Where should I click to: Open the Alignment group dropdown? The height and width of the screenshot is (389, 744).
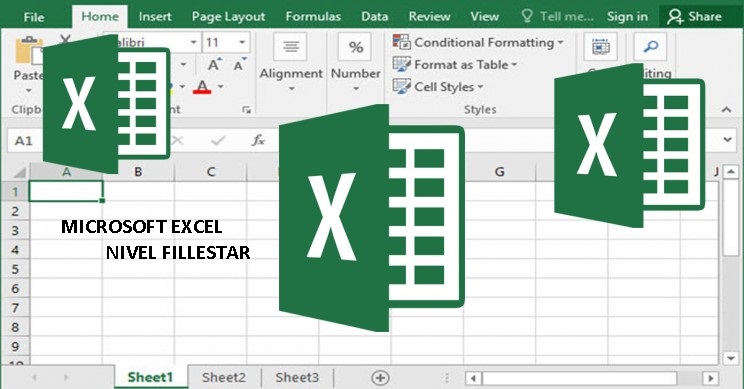click(x=291, y=89)
